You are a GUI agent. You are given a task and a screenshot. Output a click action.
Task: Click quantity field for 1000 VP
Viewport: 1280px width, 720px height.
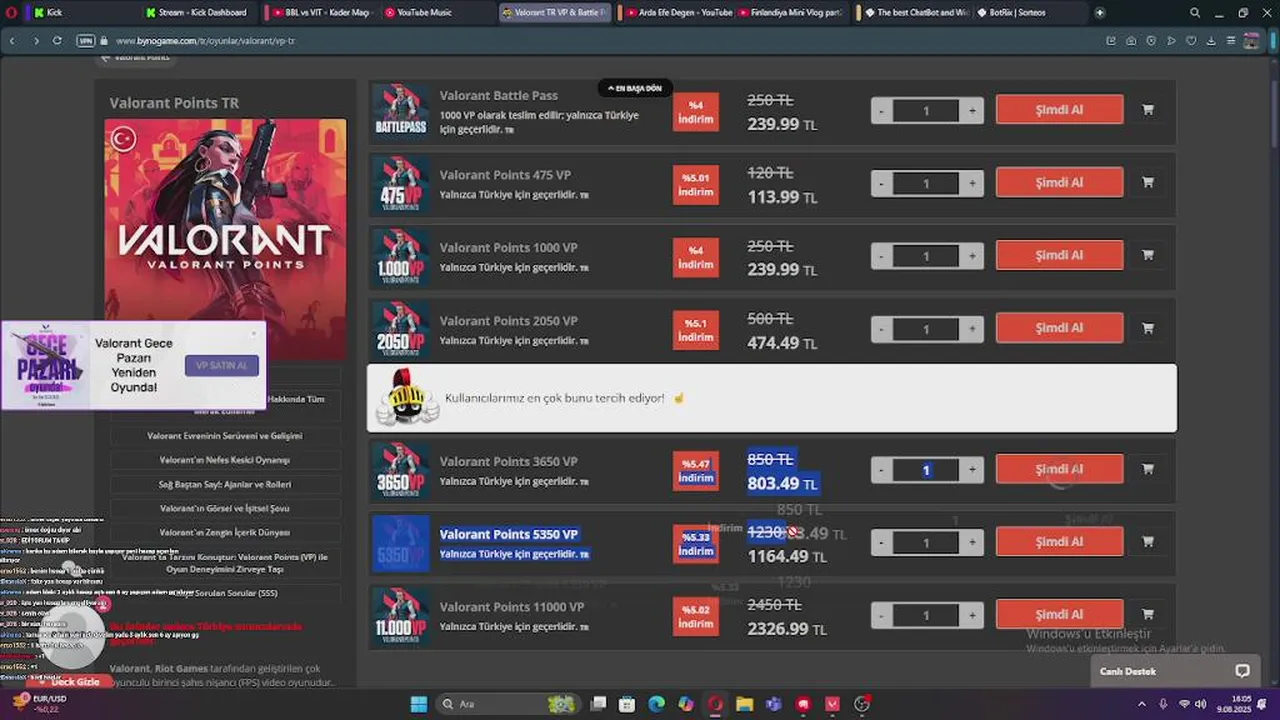926,256
